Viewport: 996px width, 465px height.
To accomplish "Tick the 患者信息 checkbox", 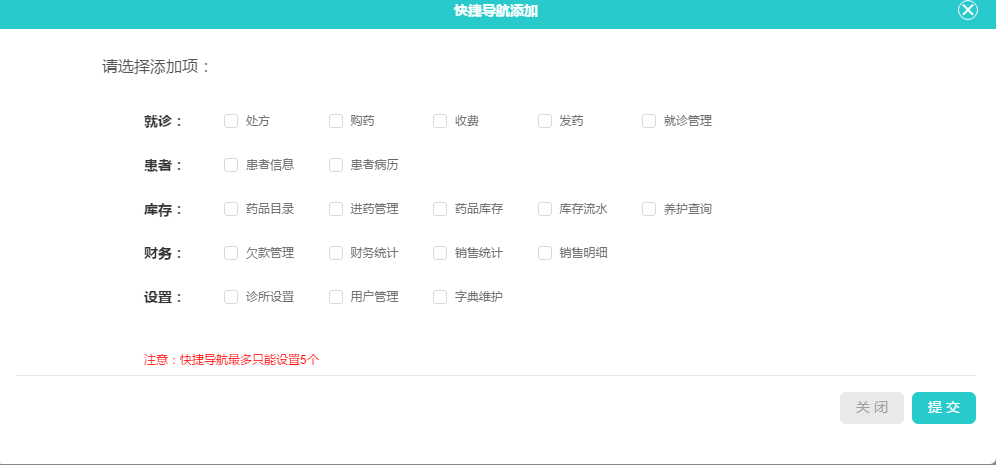I will [x=231, y=165].
